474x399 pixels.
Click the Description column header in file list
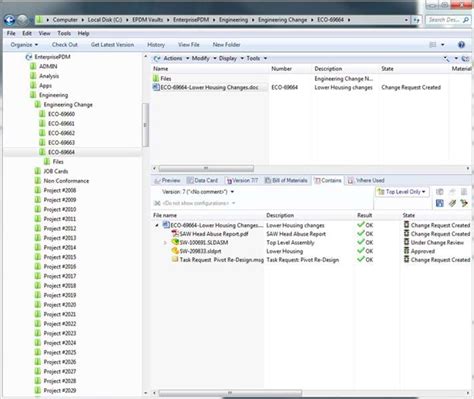point(328,69)
